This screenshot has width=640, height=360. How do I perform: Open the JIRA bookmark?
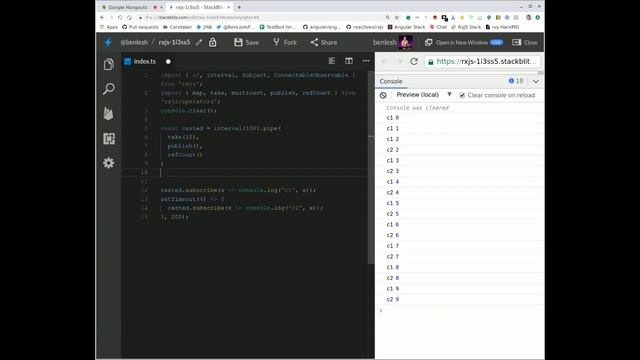204,27
